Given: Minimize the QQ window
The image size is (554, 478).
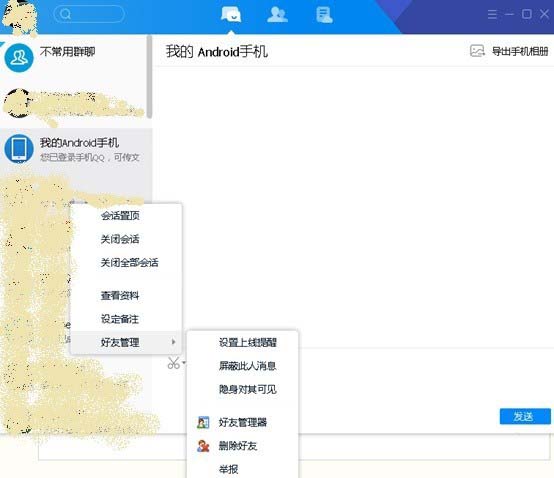Looking at the screenshot, I should [509, 14].
